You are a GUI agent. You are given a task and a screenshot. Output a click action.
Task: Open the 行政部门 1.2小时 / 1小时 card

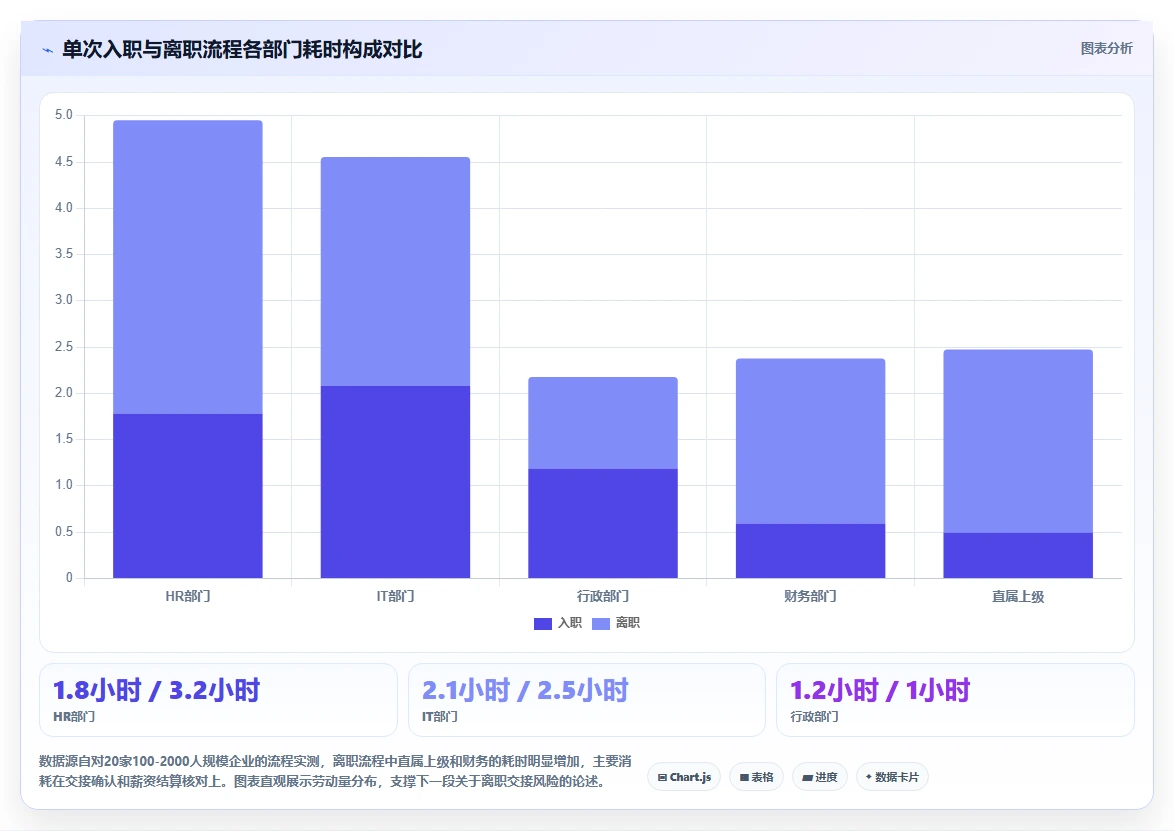(955, 700)
